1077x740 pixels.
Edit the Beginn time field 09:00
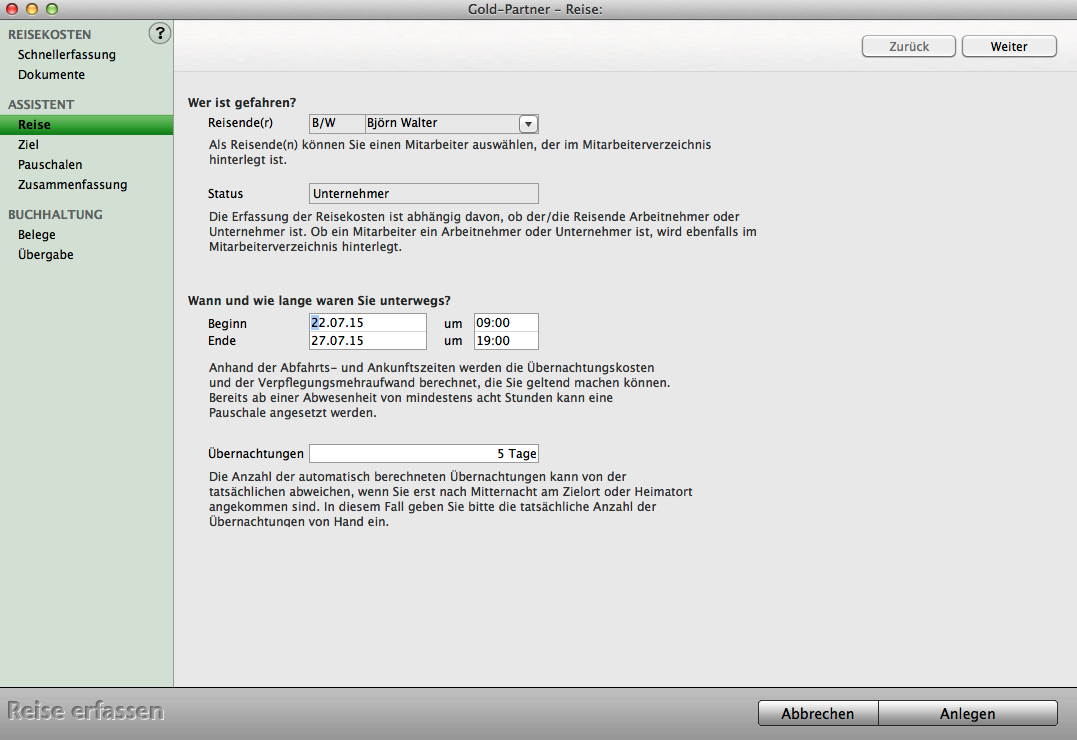coord(505,323)
